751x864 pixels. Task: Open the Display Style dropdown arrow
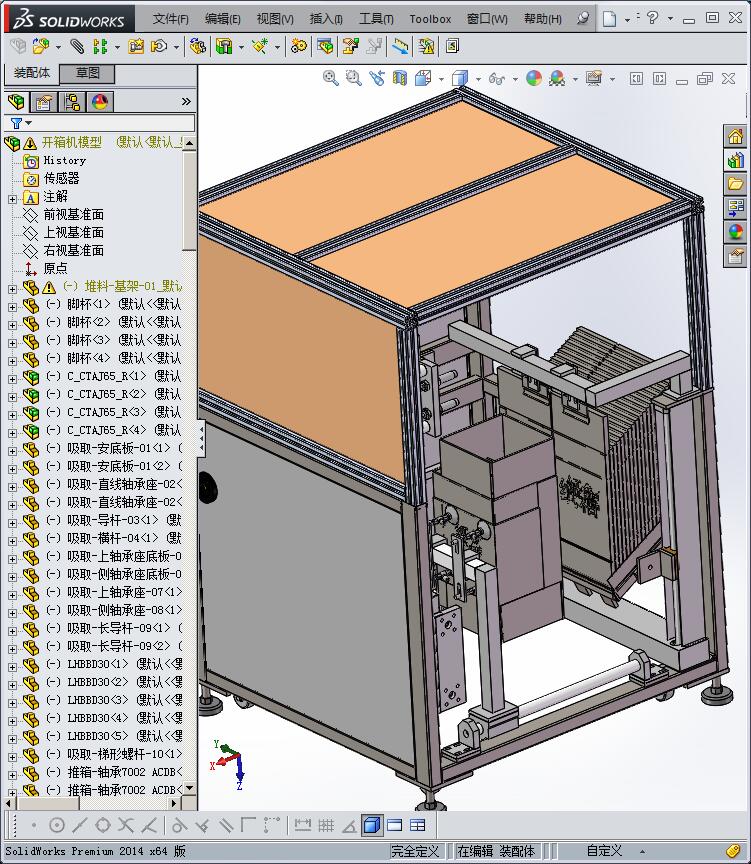tap(478, 79)
